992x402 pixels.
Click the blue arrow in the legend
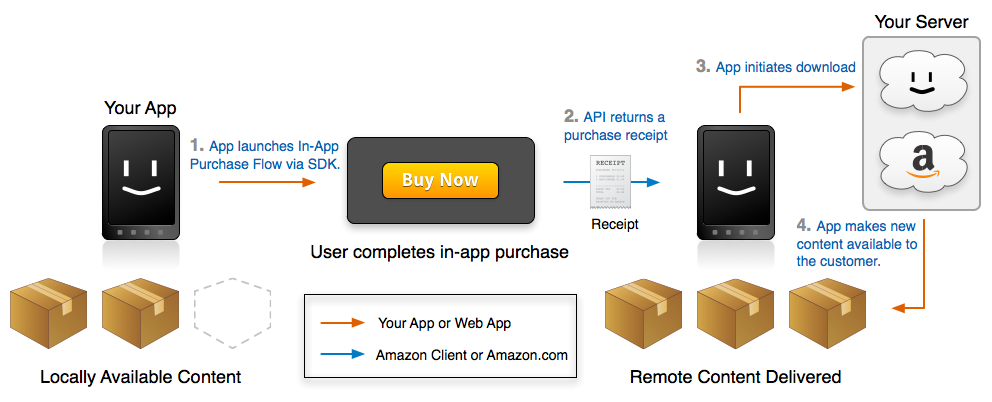(341, 355)
